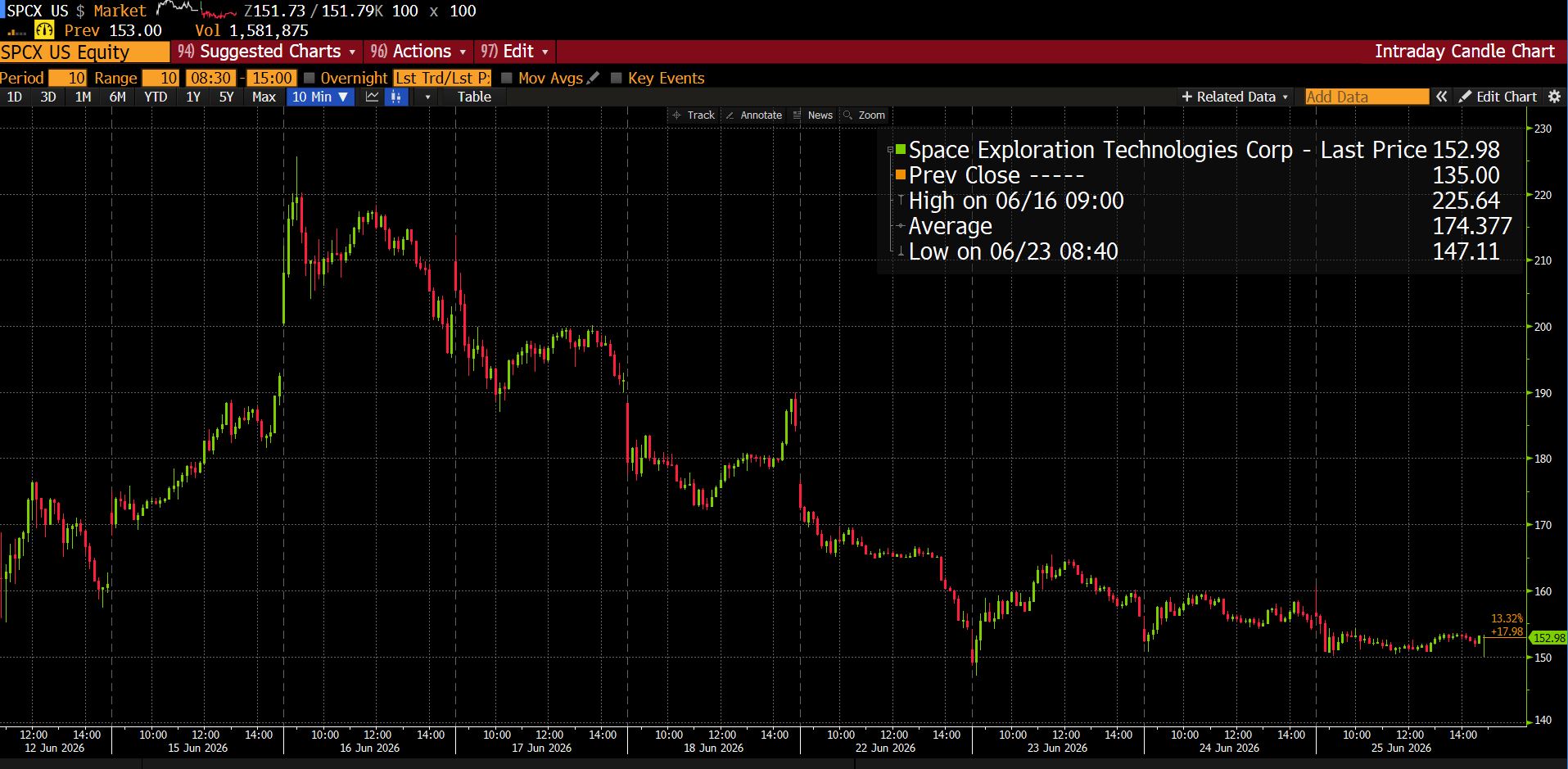Click the average marker icon in the legend

[x=901, y=225]
